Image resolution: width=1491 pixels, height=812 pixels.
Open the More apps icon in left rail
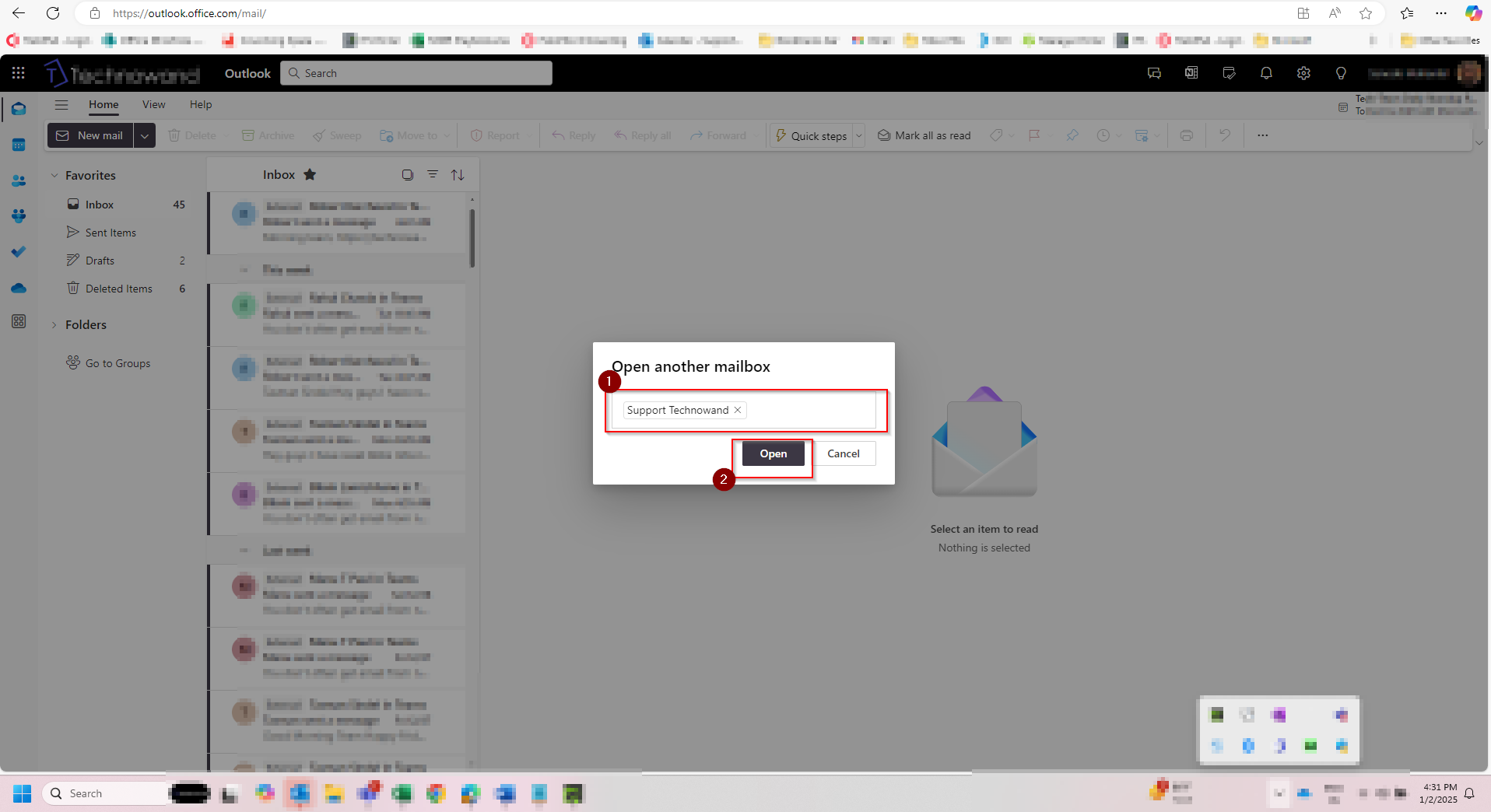[x=19, y=321]
